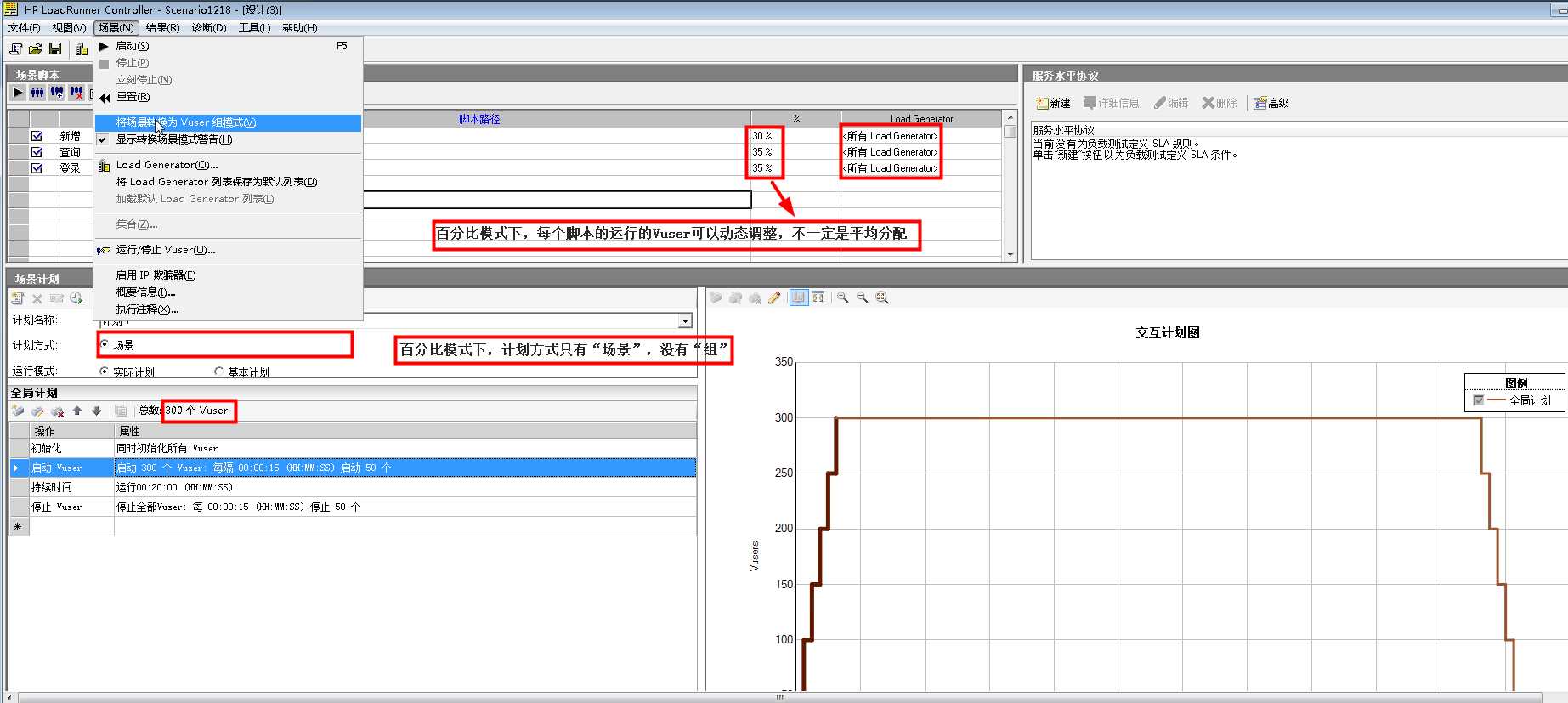Uncheck the 登录 script checkbox
The height and width of the screenshot is (703, 1568).
[37, 168]
